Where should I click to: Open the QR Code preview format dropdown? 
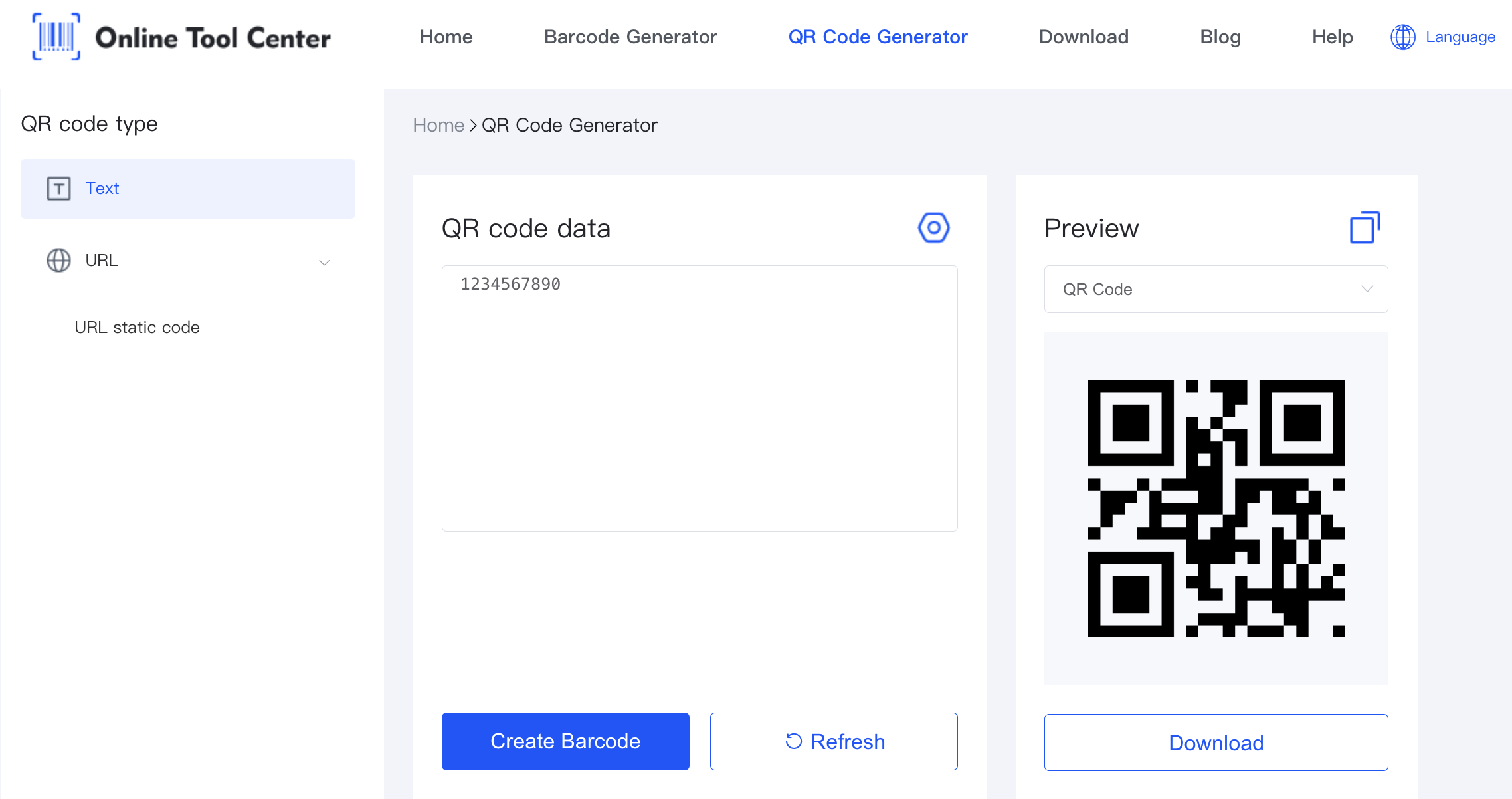click(1216, 290)
